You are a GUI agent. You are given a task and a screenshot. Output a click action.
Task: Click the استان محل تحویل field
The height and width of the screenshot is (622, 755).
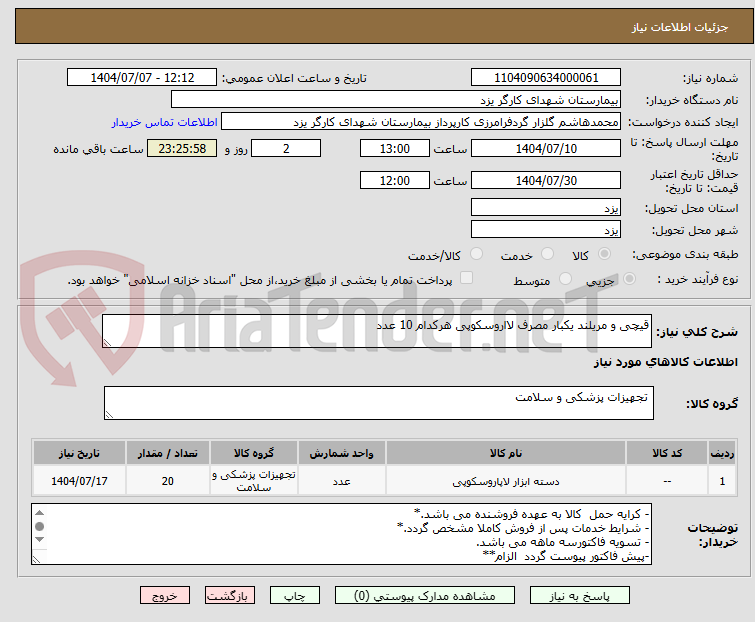[x=546, y=207]
